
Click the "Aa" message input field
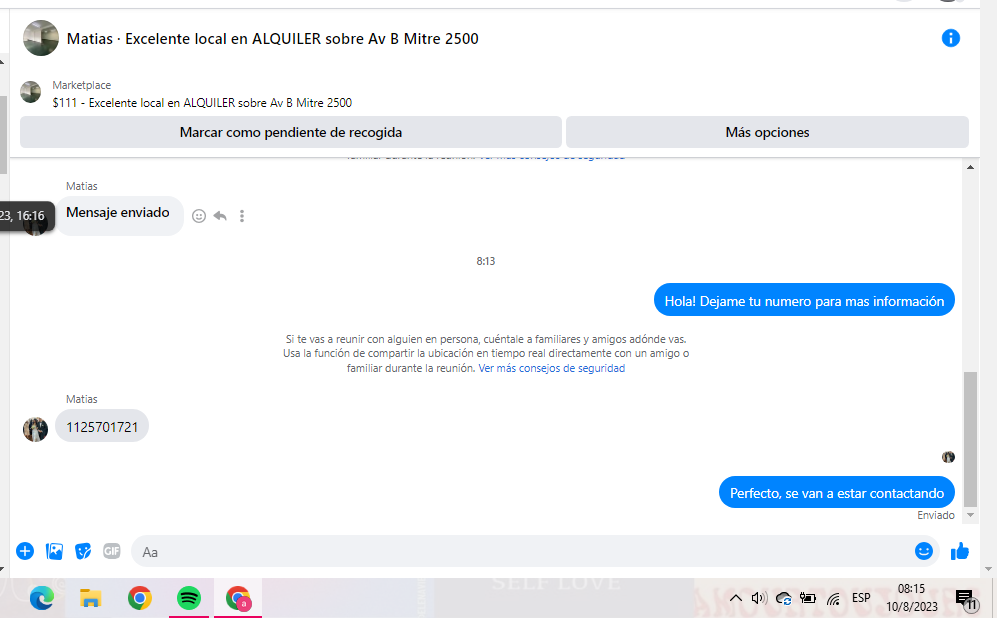click(x=520, y=551)
